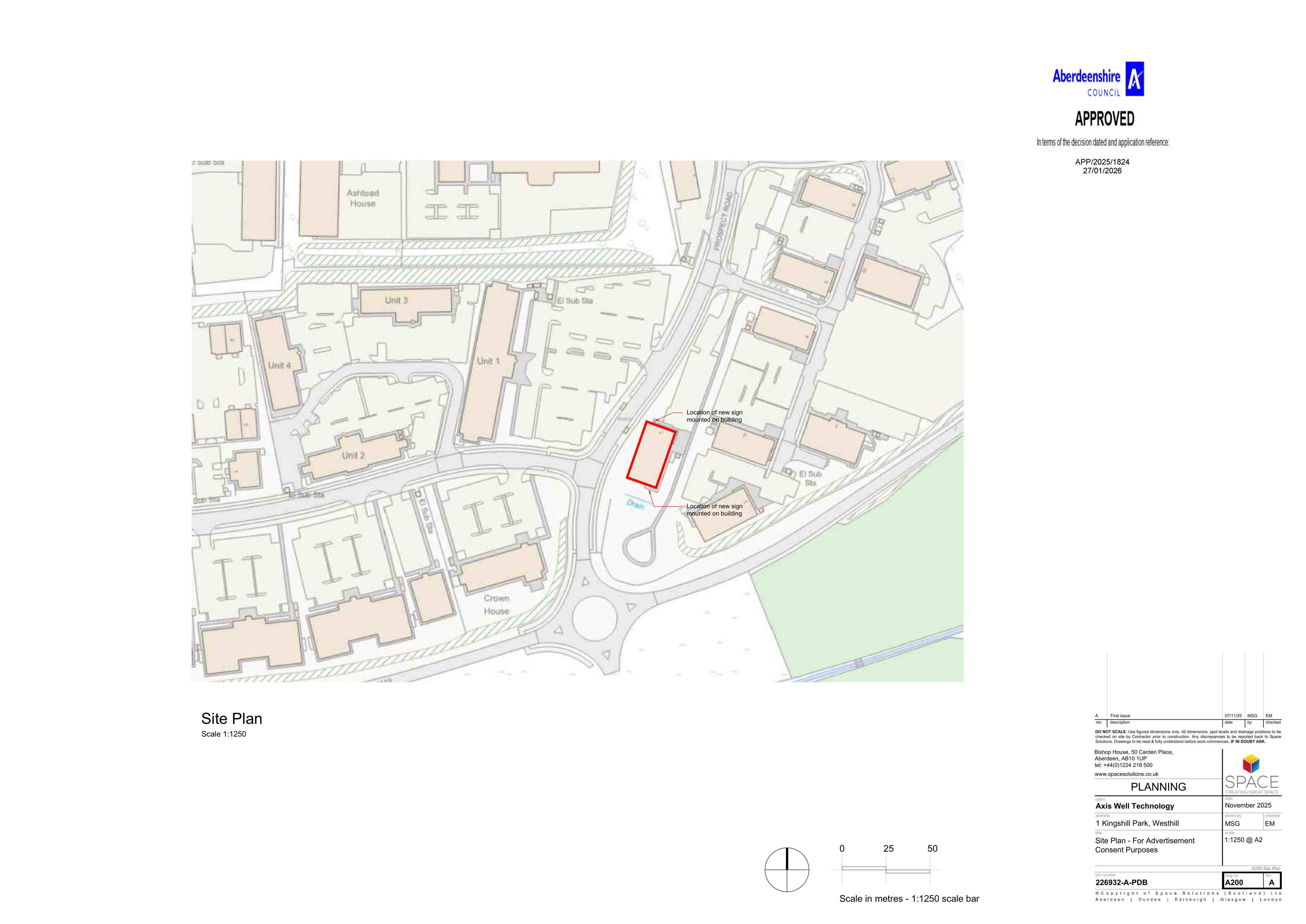Click the blue Drain label
Image resolution: width=1306 pixels, height=924 pixels.
[x=635, y=504]
